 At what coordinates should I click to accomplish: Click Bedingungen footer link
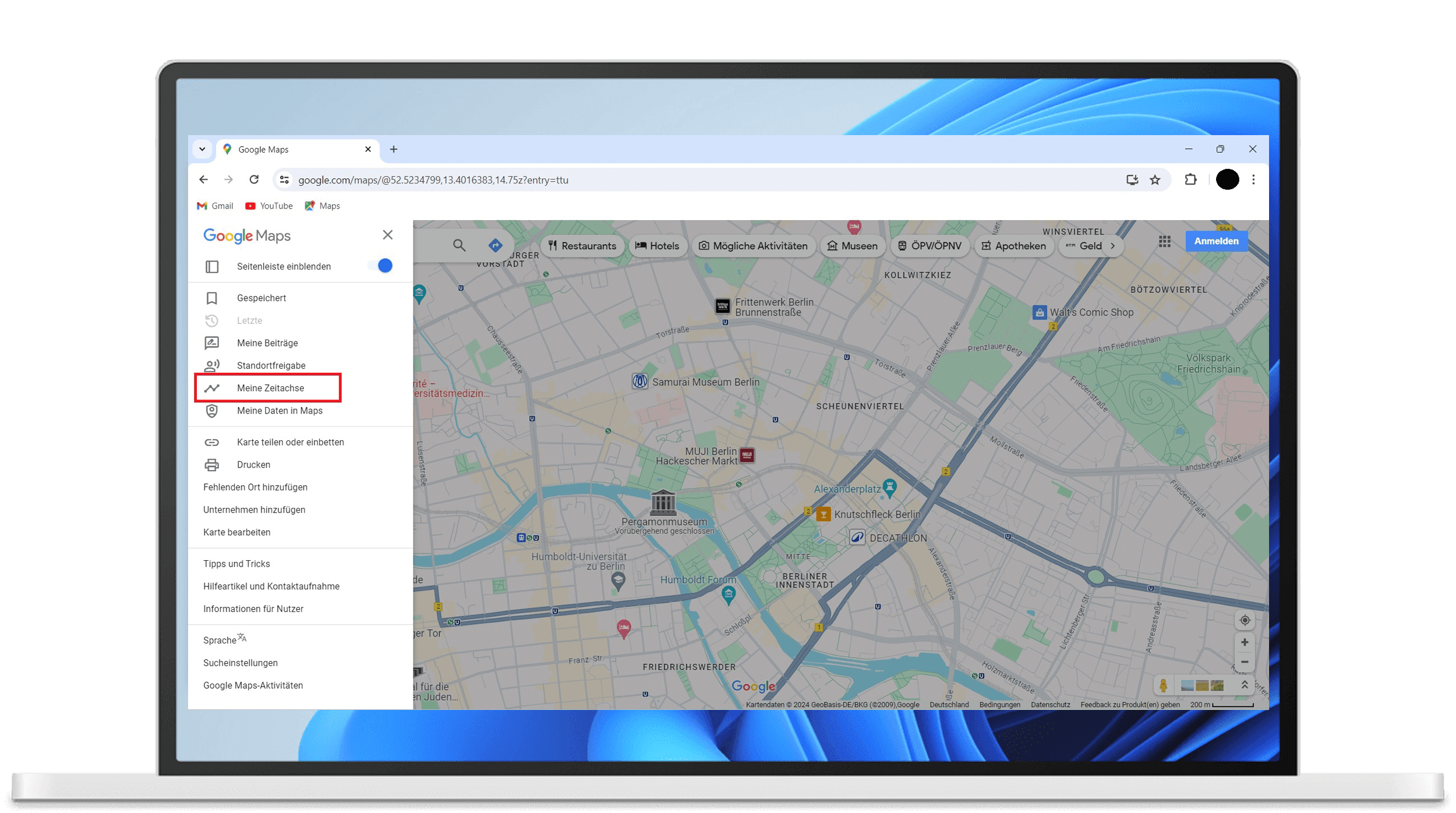click(x=999, y=705)
